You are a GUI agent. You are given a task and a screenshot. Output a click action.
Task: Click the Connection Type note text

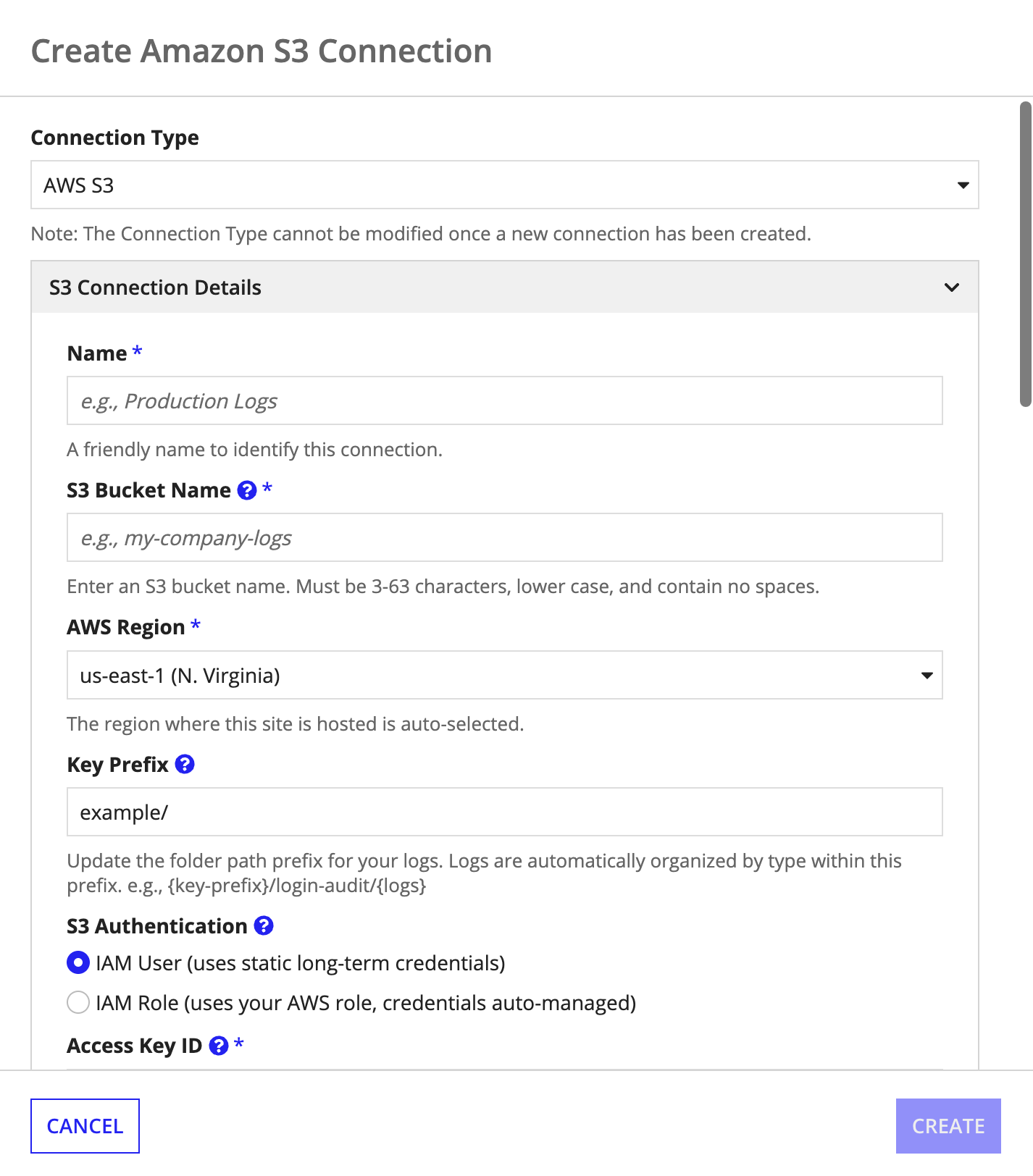[421, 234]
